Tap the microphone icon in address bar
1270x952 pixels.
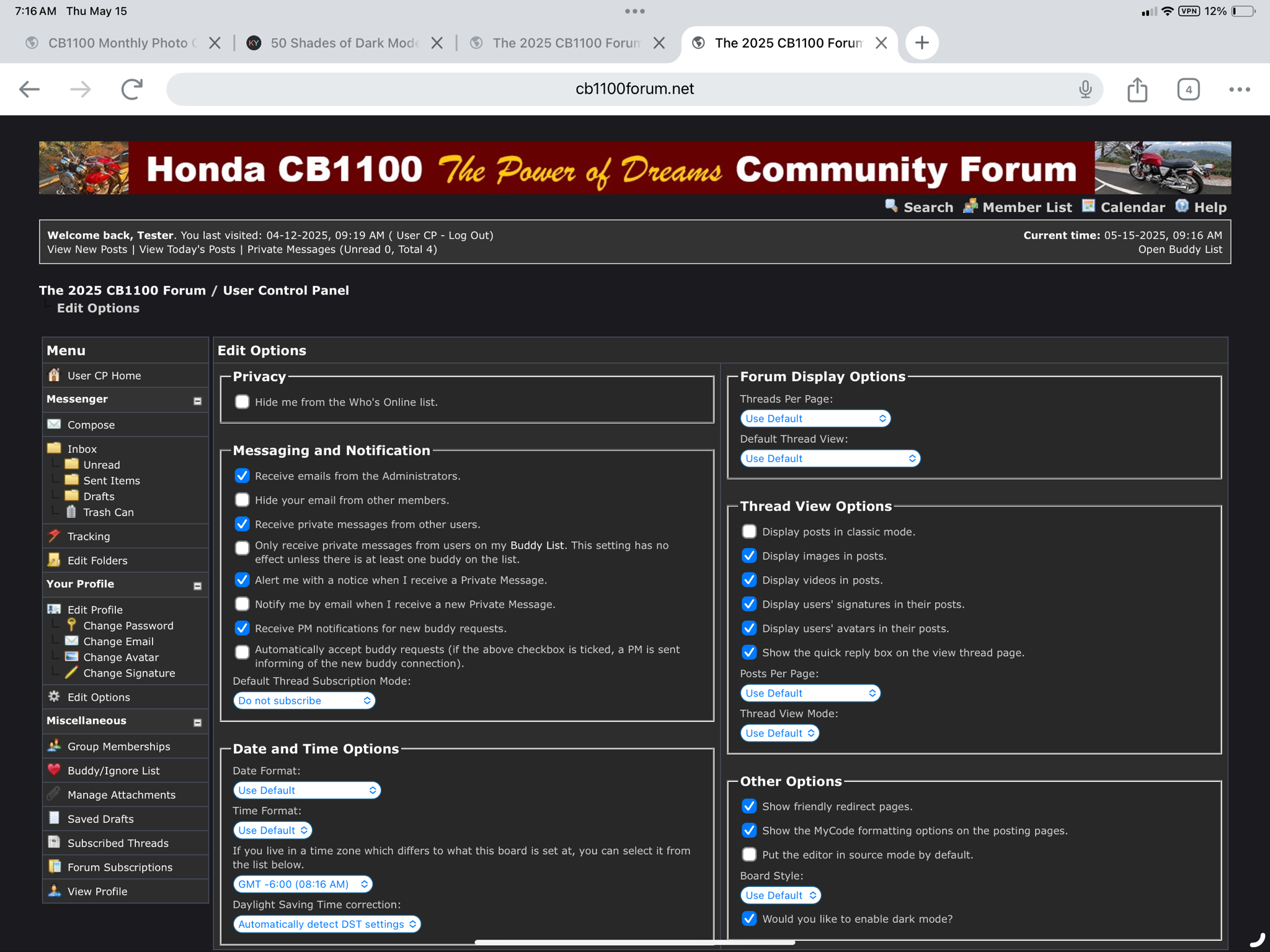[x=1085, y=89]
